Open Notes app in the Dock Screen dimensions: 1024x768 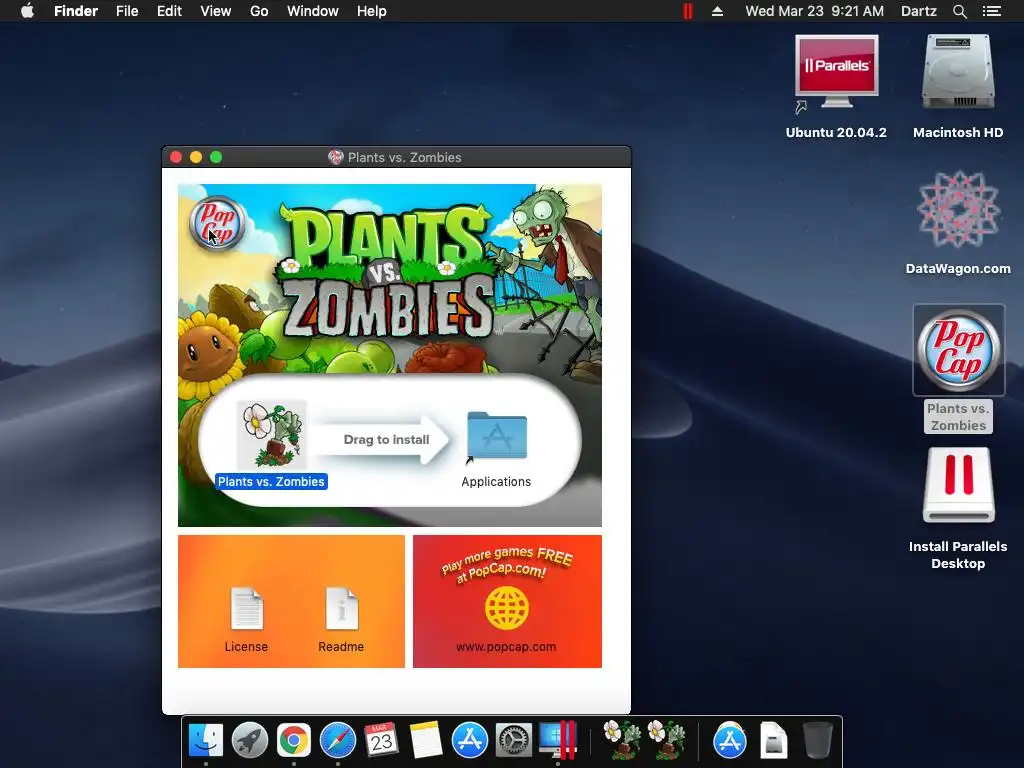click(426, 741)
